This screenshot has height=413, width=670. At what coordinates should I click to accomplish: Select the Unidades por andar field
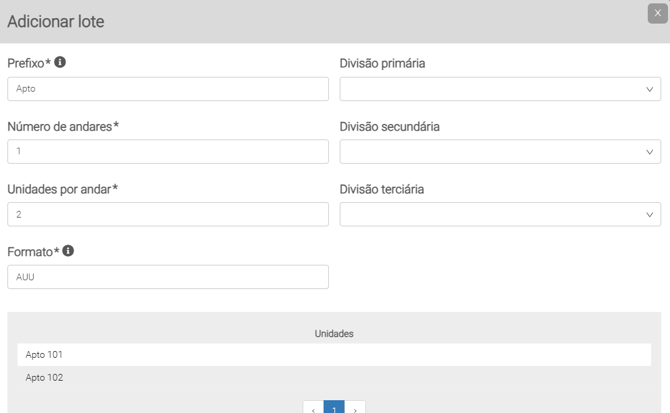click(168, 214)
